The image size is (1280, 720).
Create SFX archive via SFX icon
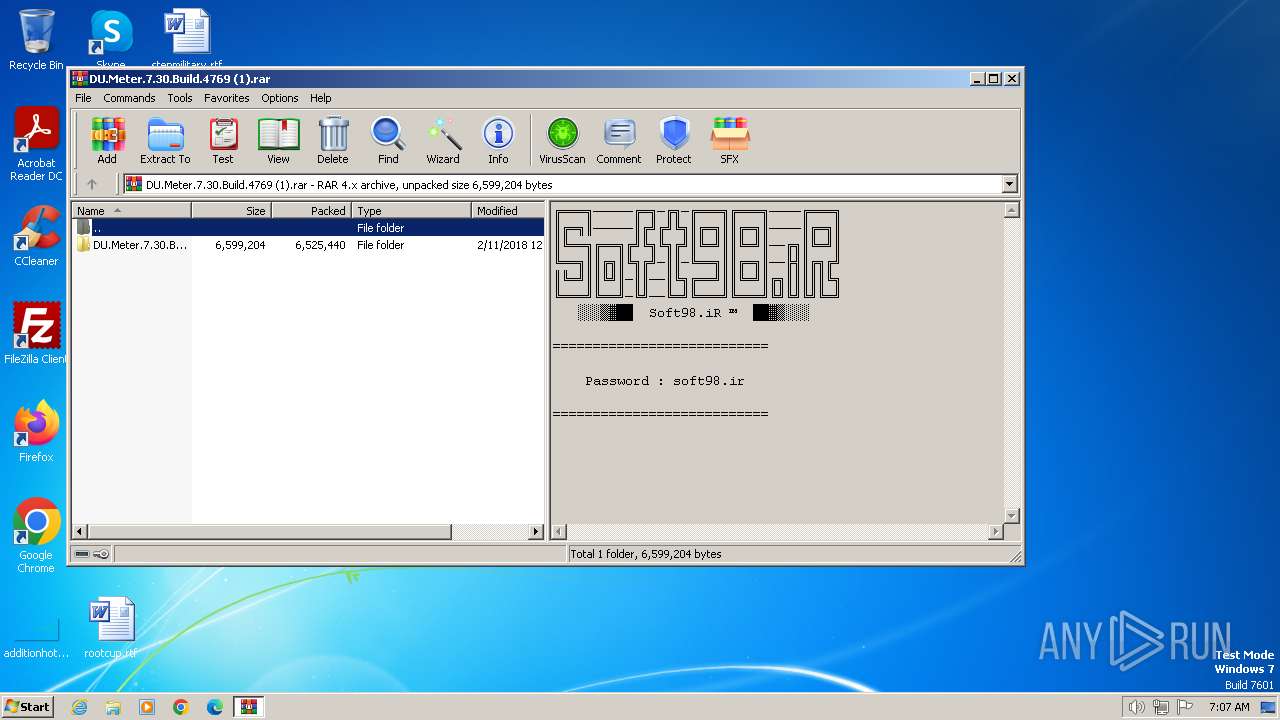(730, 140)
